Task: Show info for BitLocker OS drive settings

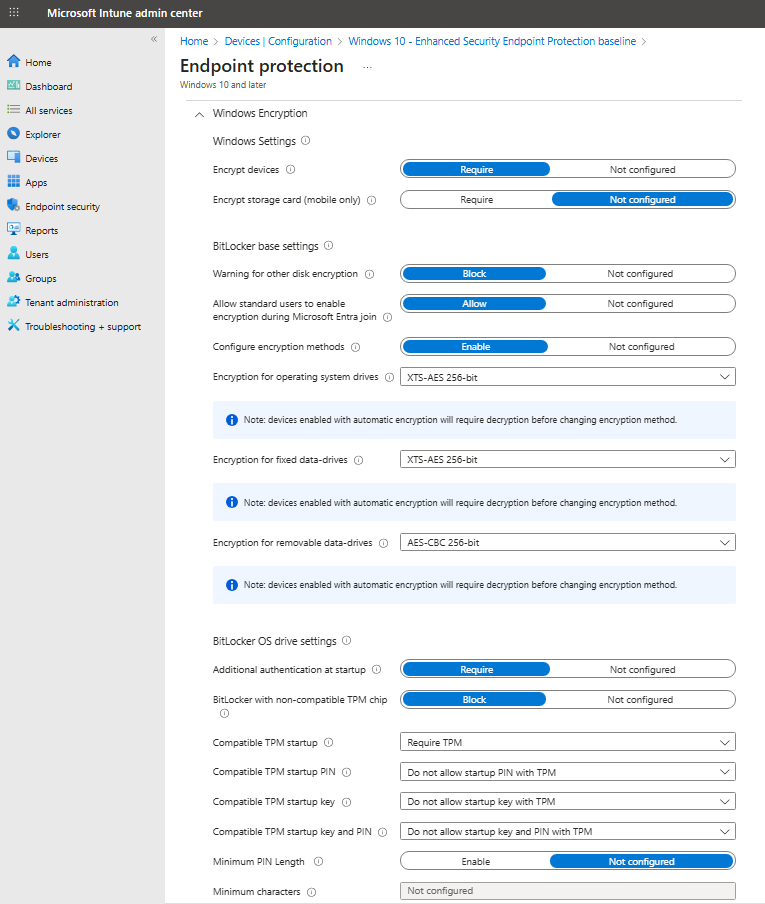Action: [x=346, y=640]
